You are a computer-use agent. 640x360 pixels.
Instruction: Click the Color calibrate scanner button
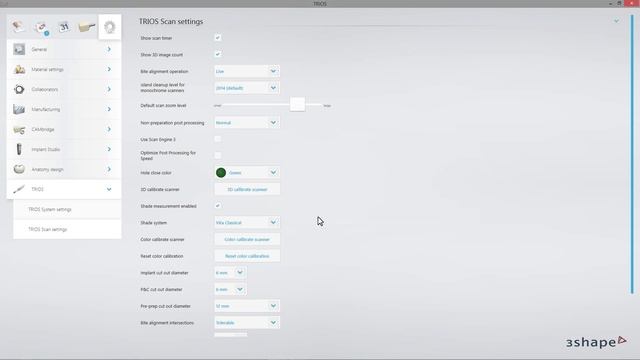coord(247,239)
